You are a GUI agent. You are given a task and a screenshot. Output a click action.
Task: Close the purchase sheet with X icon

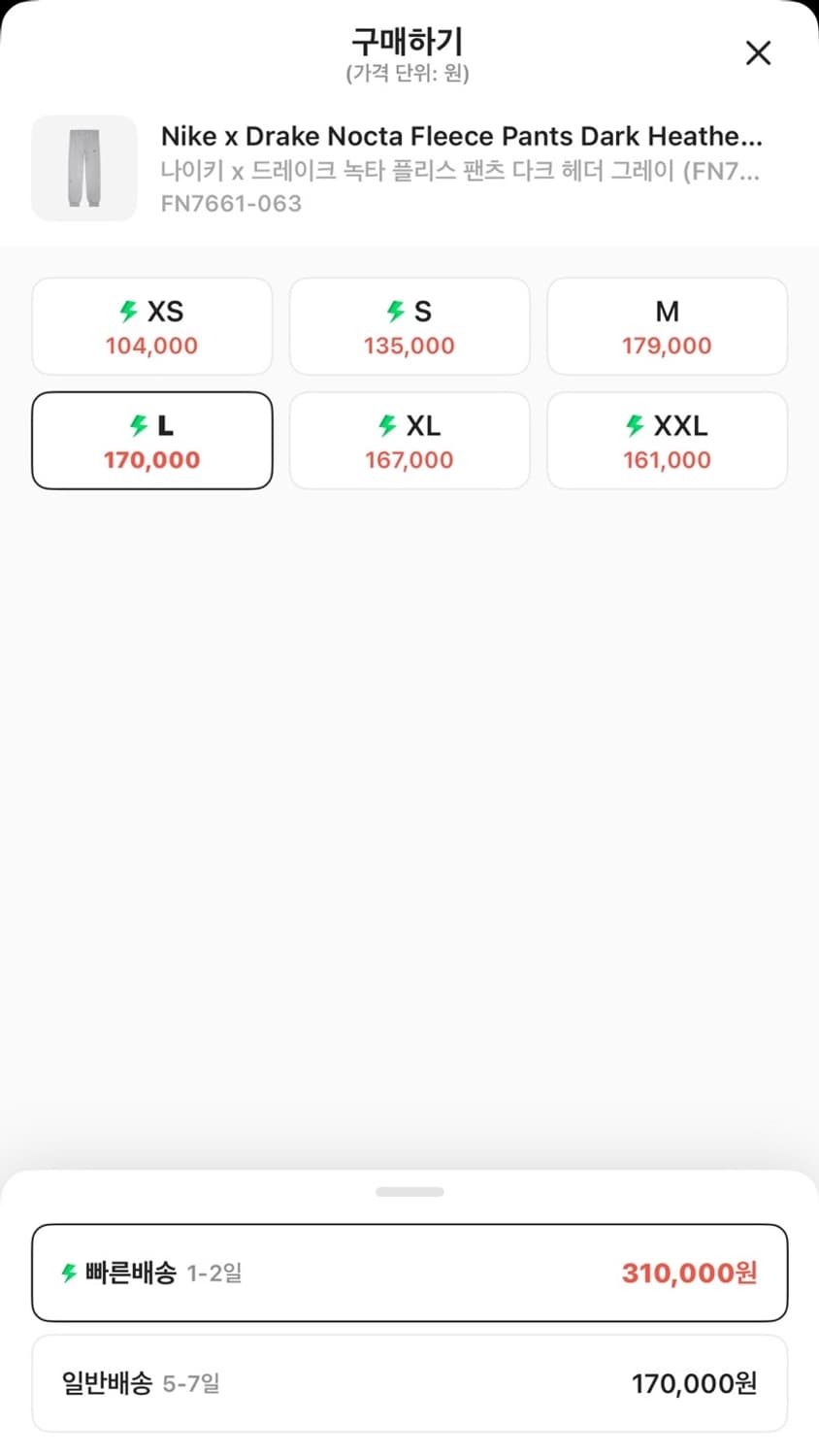[x=758, y=52]
